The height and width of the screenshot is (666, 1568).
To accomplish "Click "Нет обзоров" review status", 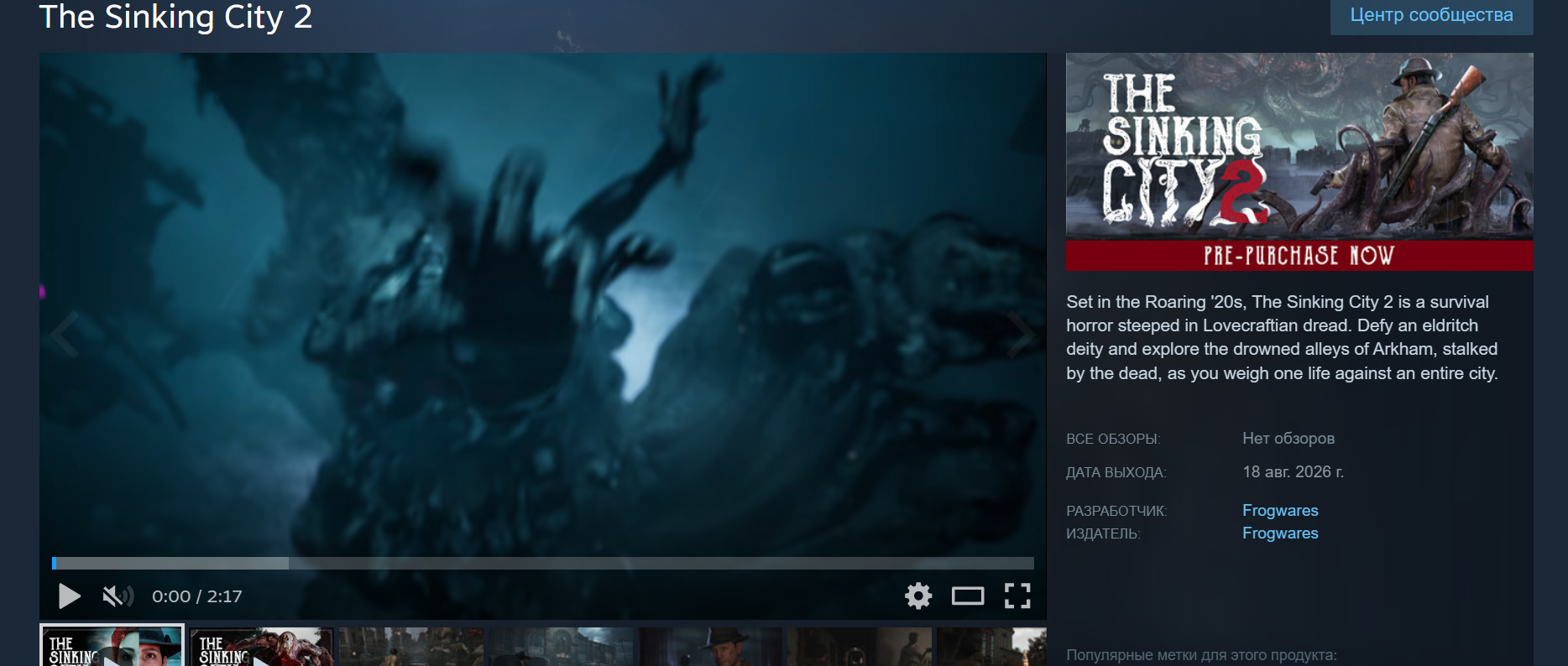I will [x=1288, y=438].
